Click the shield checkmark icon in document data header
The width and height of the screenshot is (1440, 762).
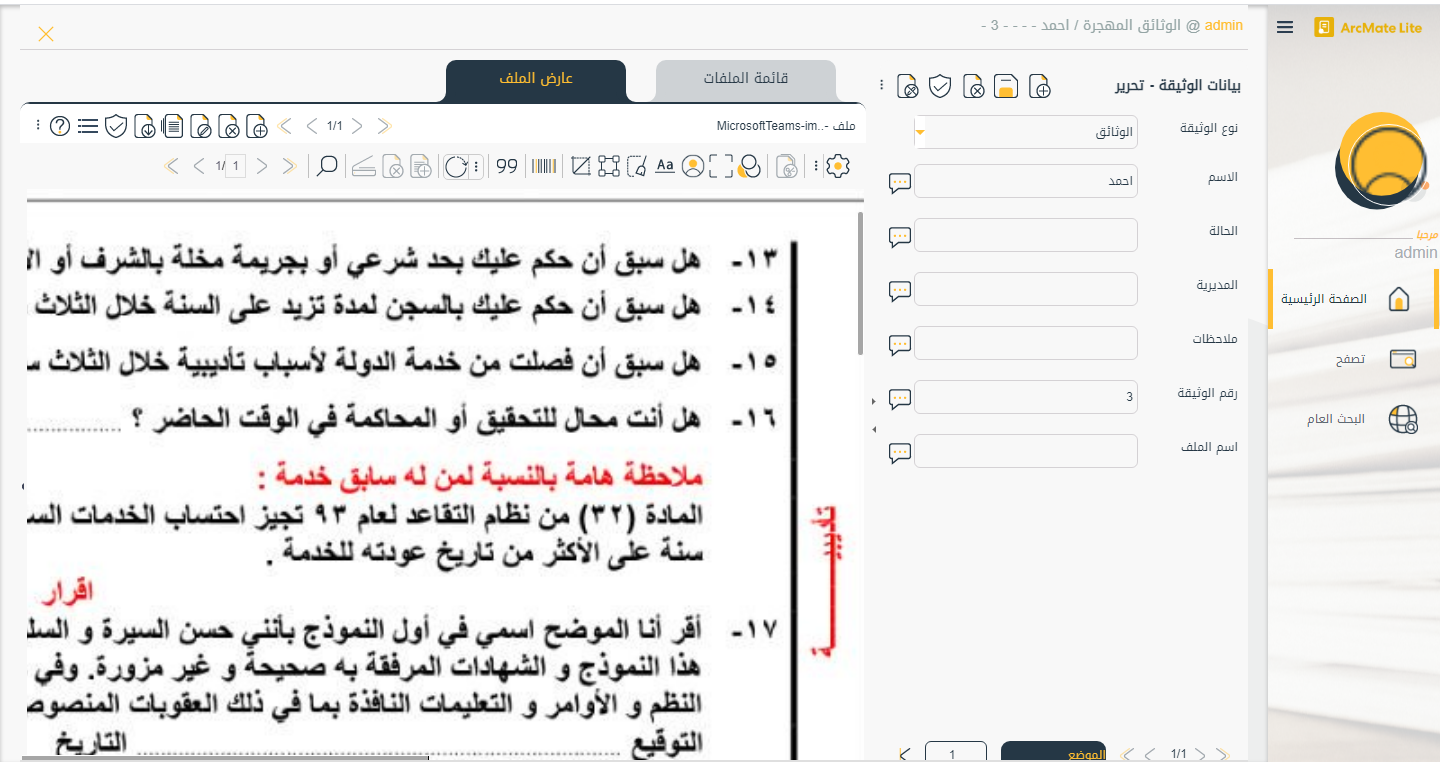pos(940,87)
